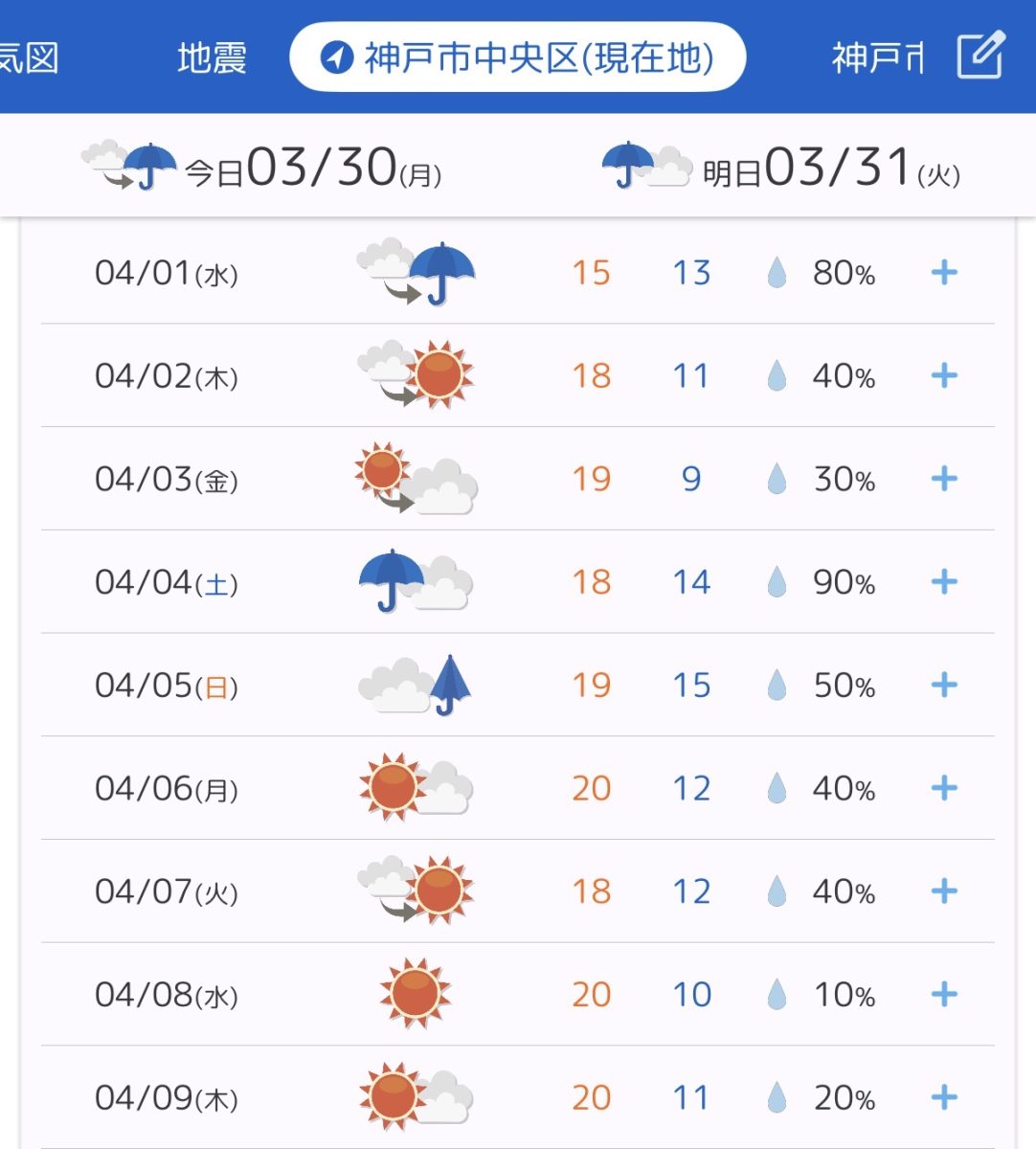Expand the 04/01 forecast details
This screenshot has height=1149, width=1036.
(944, 273)
